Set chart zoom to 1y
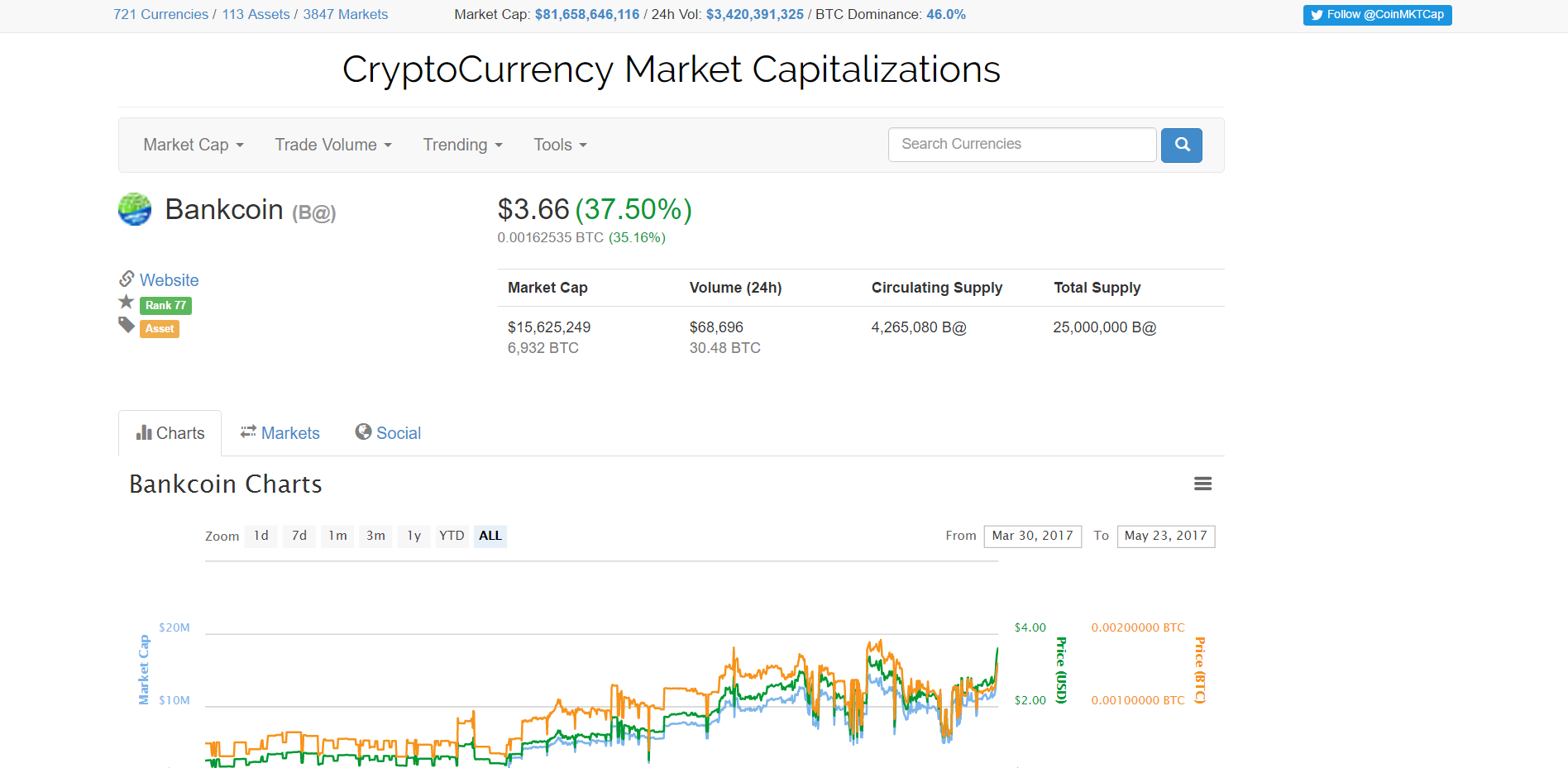 414,536
